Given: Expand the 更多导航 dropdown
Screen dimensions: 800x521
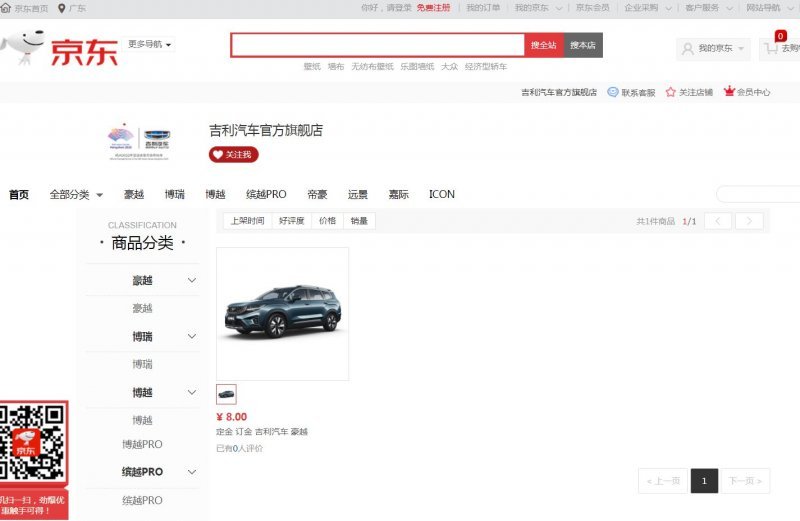Looking at the screenshot, I should click(x=150, y=45).
